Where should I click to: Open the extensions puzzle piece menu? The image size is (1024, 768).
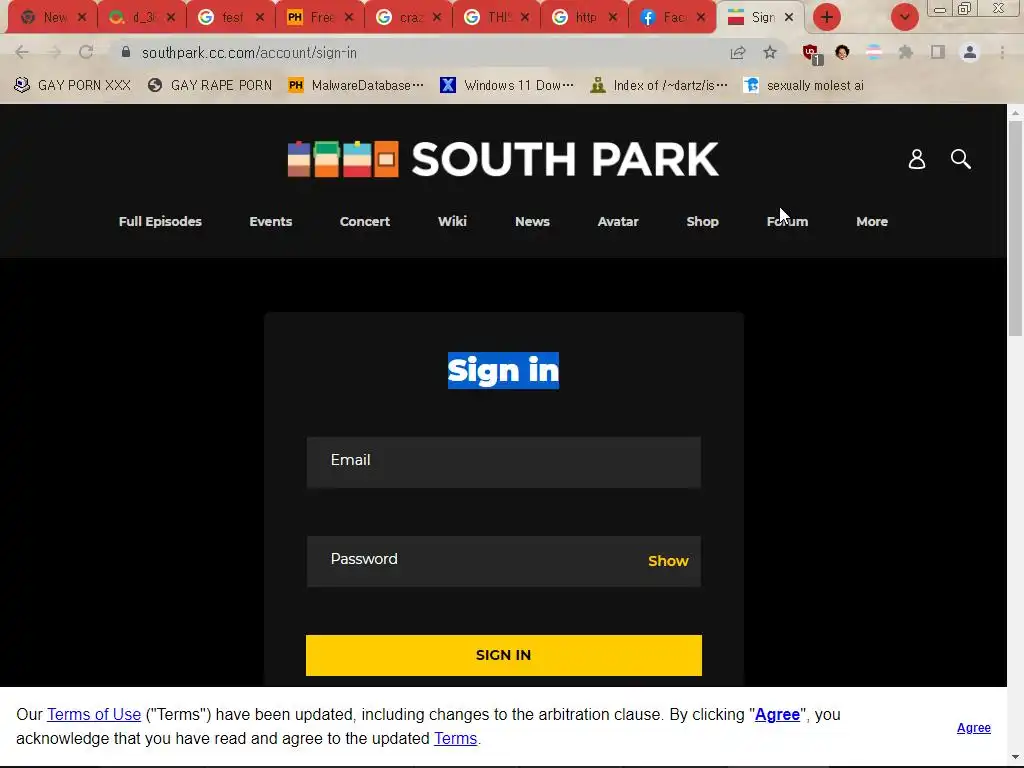coord(906,52)
